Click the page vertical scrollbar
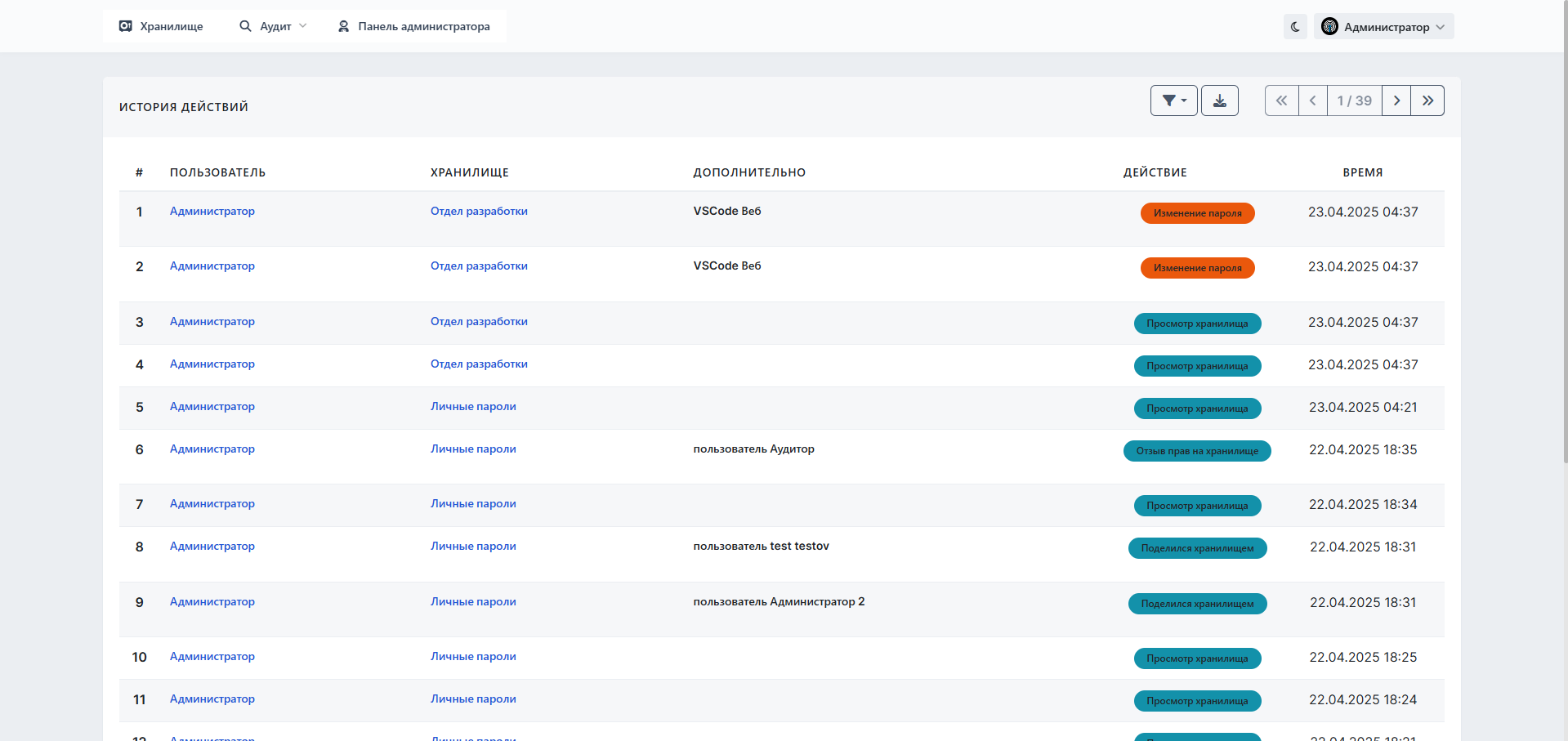This screenshot has width=1568, height=741. 1564,245
